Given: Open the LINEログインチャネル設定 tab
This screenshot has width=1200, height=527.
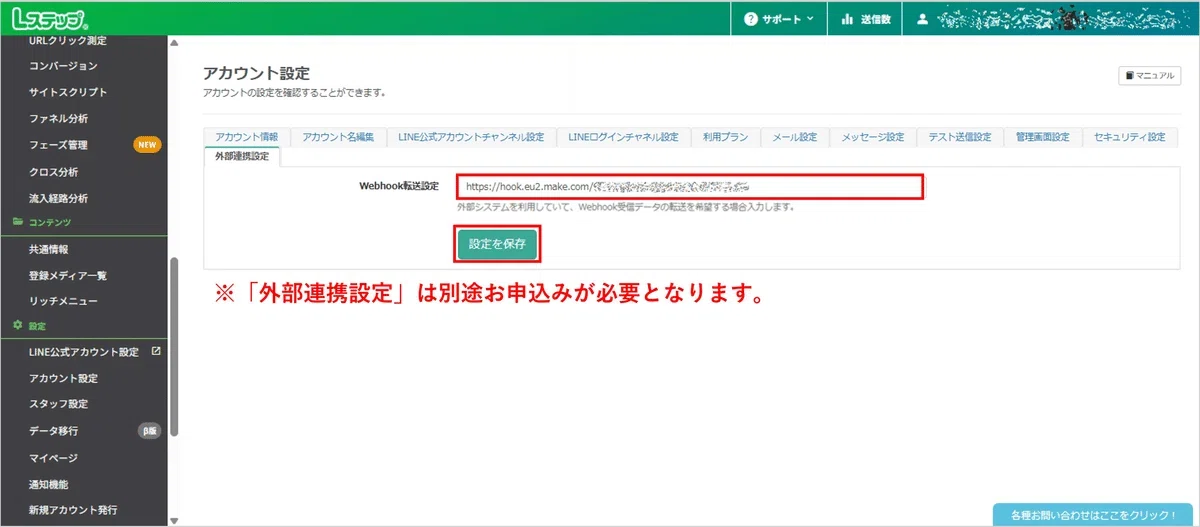Looking at the screenshot, I should pyautogui.click(x=623, y=137).
